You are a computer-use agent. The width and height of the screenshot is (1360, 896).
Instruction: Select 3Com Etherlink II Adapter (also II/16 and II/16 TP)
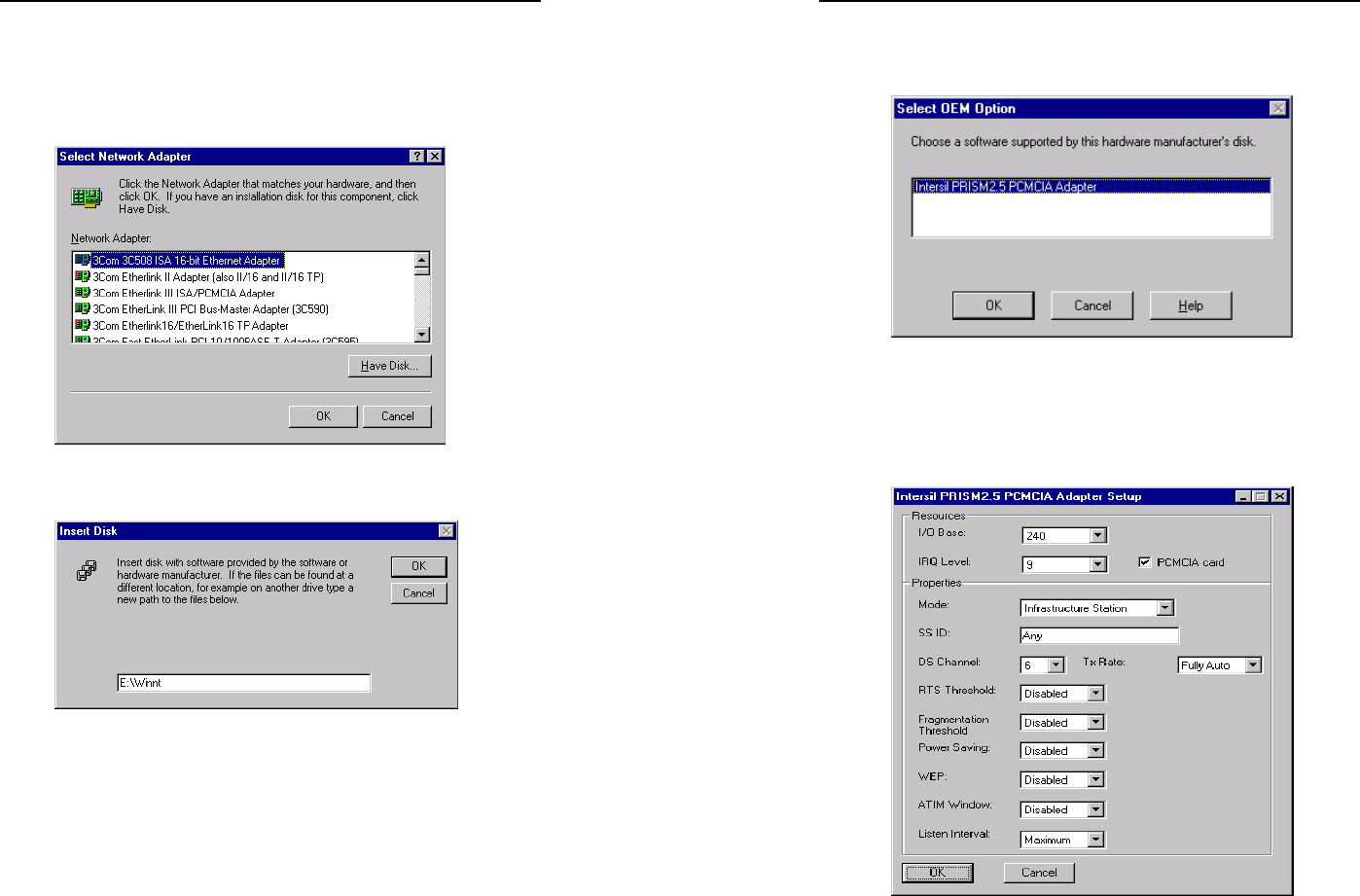tap(199, 277)
